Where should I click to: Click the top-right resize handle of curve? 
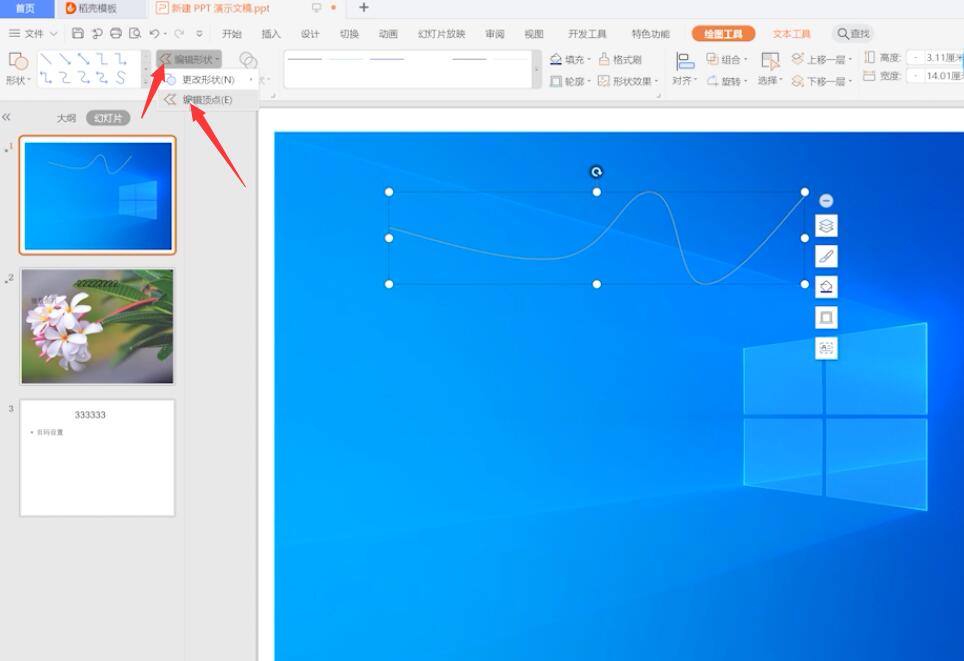coord(805,192)
